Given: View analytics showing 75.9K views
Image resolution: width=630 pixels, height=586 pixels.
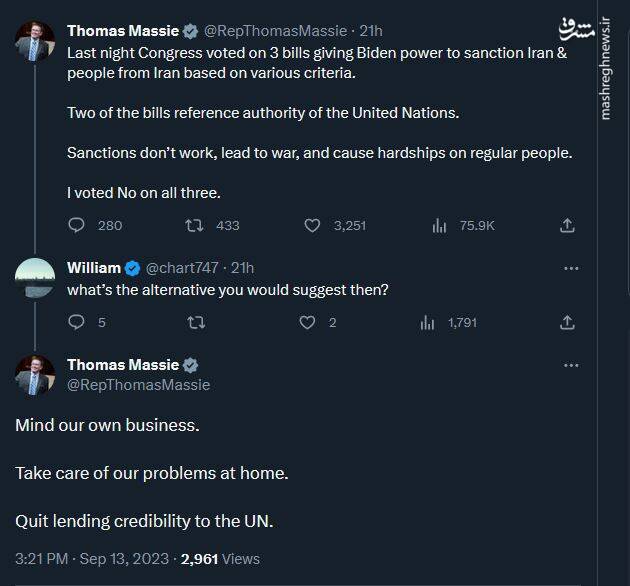Looking at the screenshot, I should pos(439,225).
